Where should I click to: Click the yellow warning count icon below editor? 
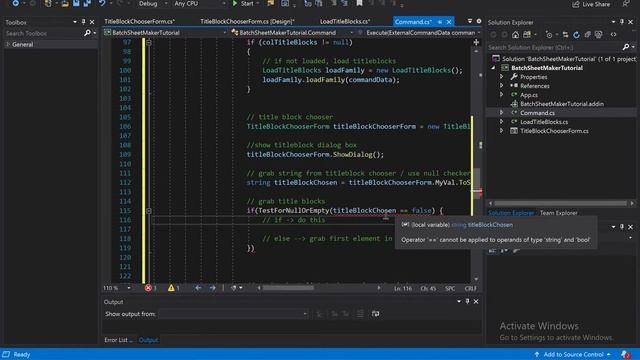tap(171, 288)
